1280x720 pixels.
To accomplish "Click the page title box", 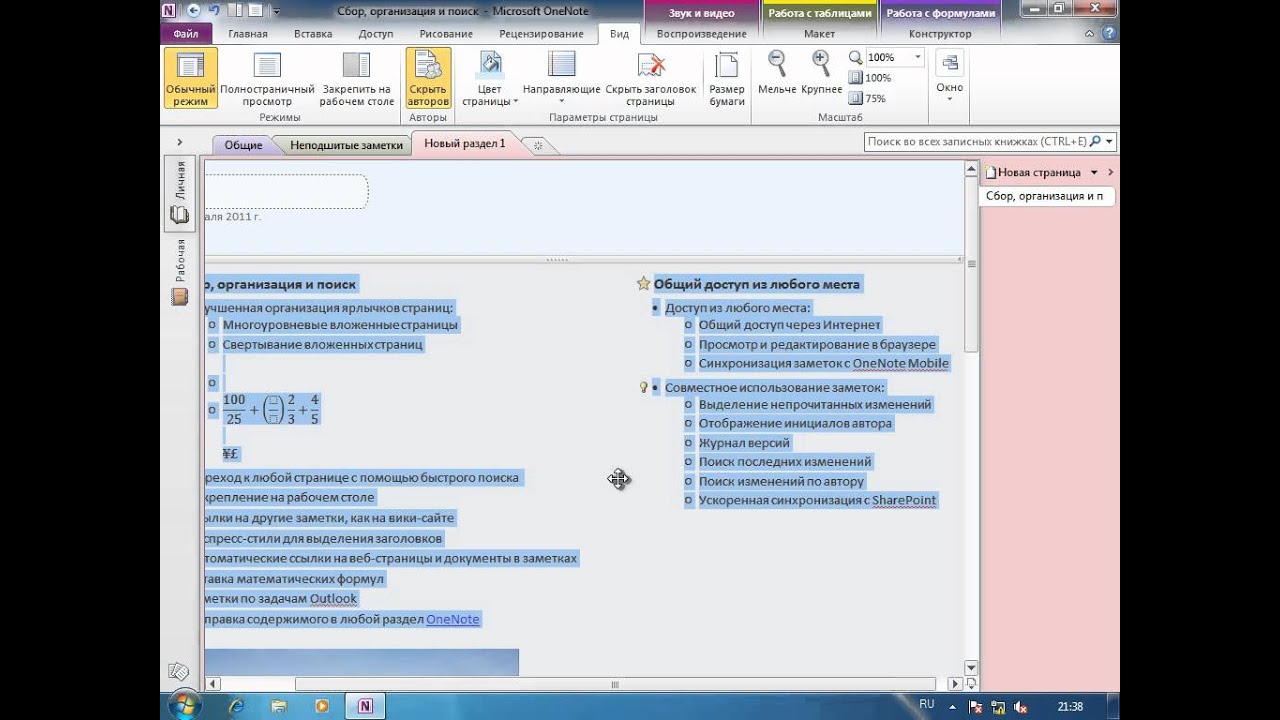I will tap(287, 192).
